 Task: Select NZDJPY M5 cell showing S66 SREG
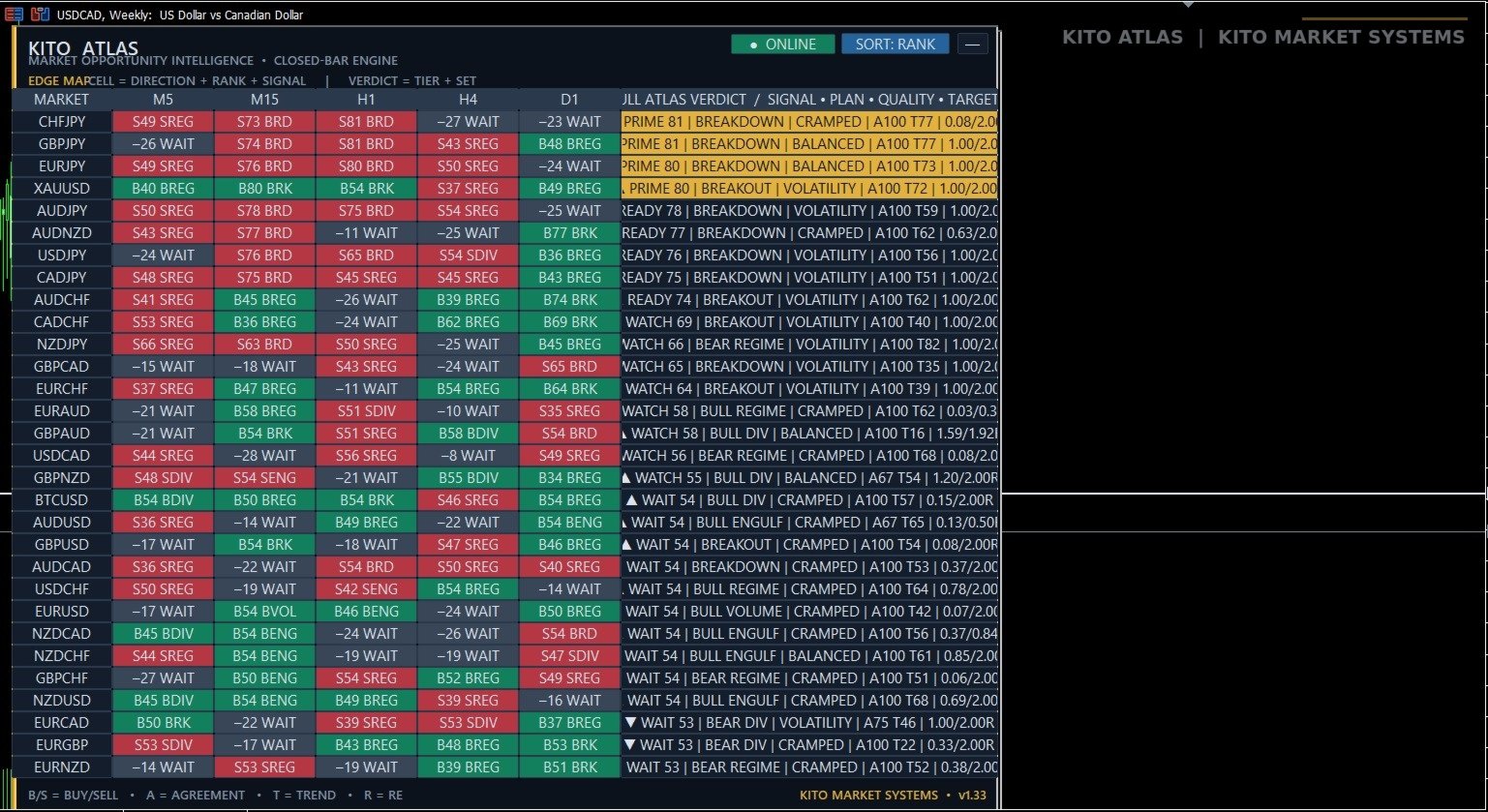pos(163,345)
